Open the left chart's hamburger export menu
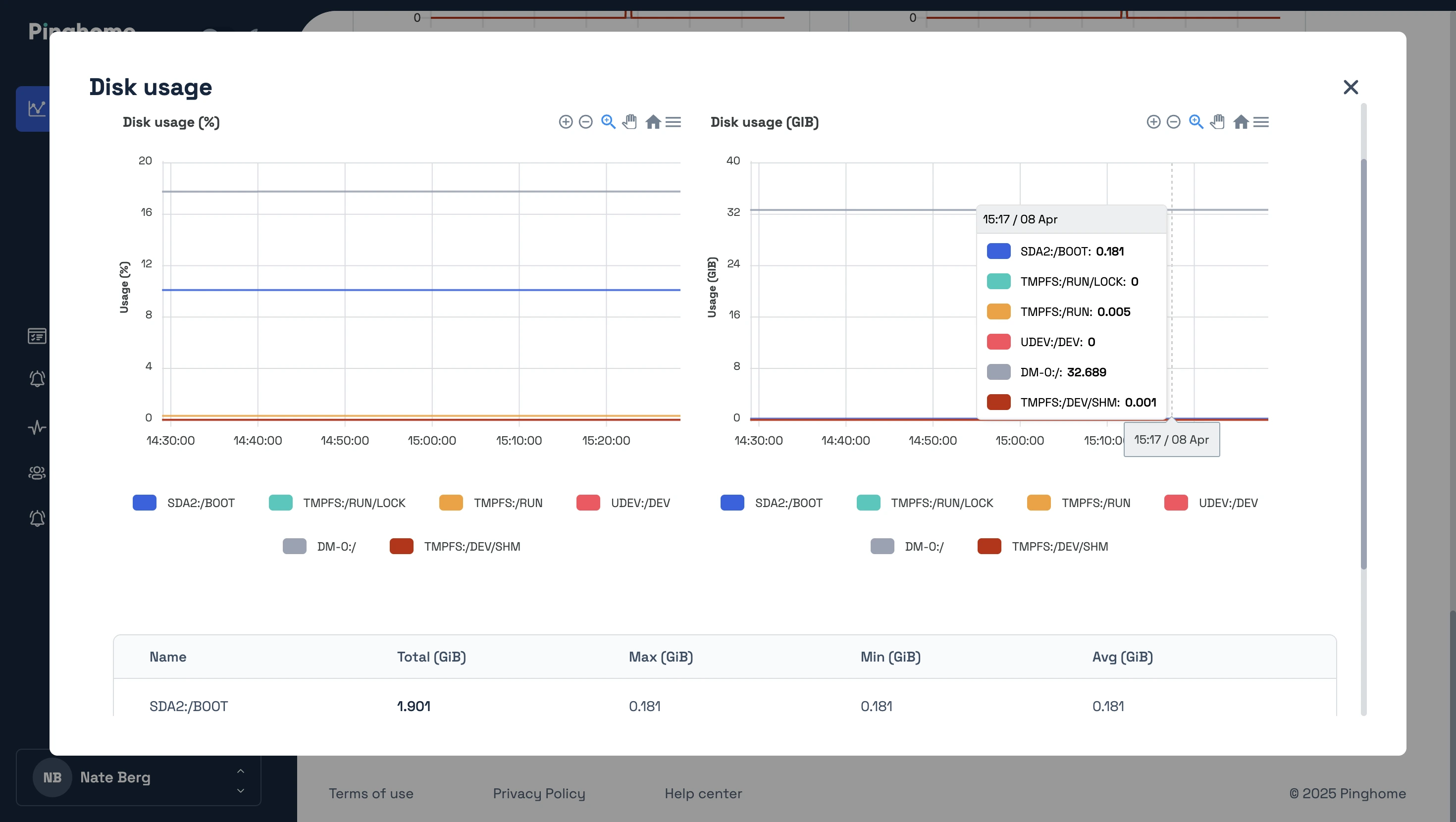Image resolution: width=1456 pixels, height=822 pixels. click(x=673, y=121)
